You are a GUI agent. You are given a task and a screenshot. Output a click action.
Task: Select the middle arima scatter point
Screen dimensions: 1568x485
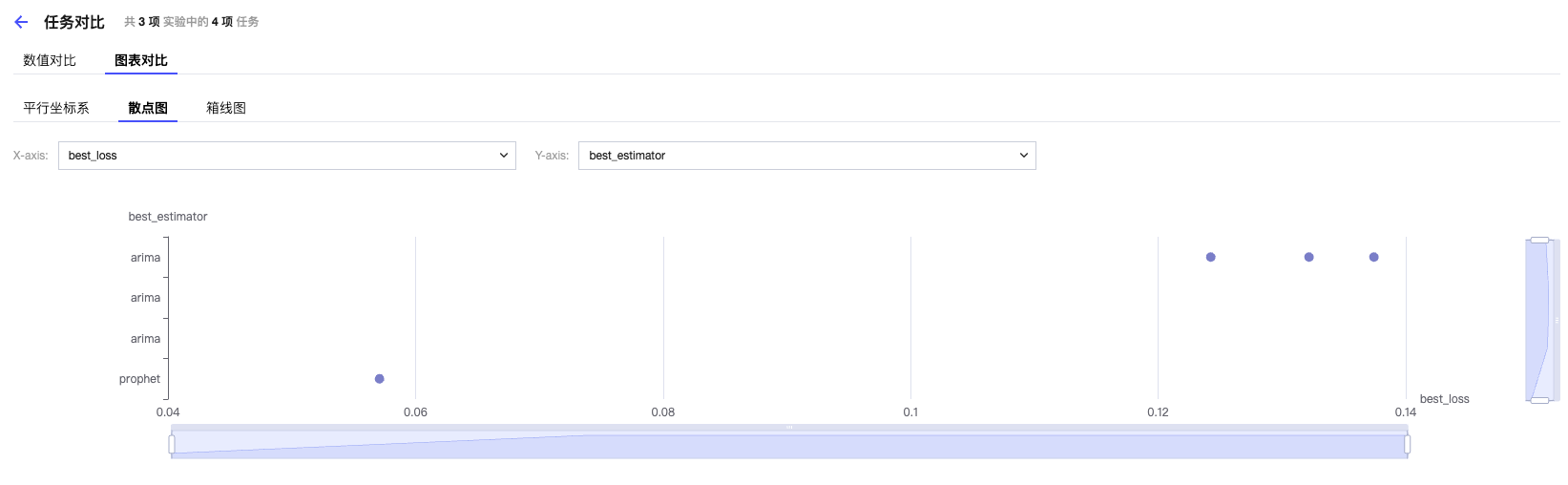click(1309, 257)
